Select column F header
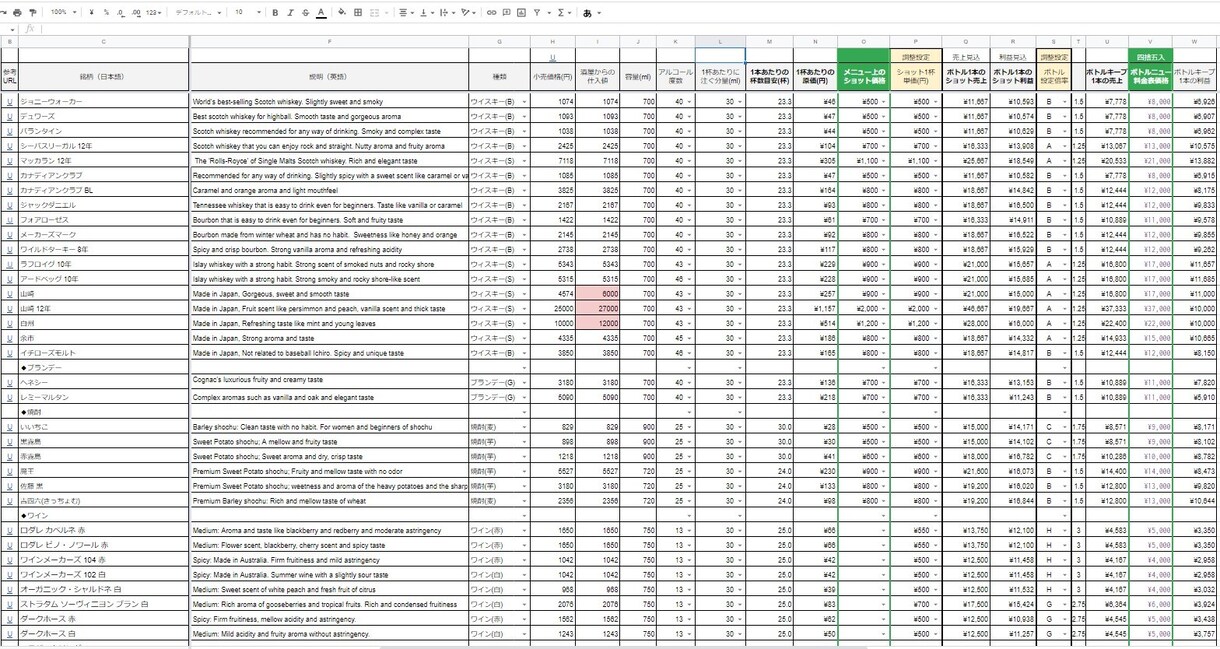Image resolution: width=1220 pixels, height=649 pixels. pos(329,41)
